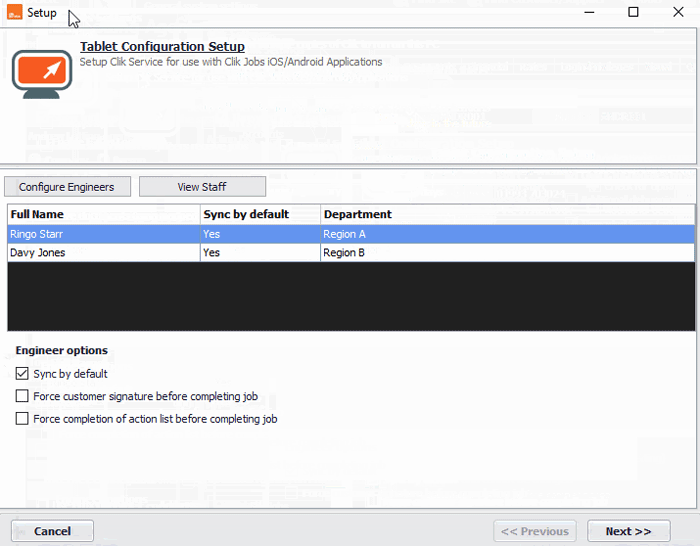Sort by Full Name column header
Viewport: 700px width, 546px height.
103,214
